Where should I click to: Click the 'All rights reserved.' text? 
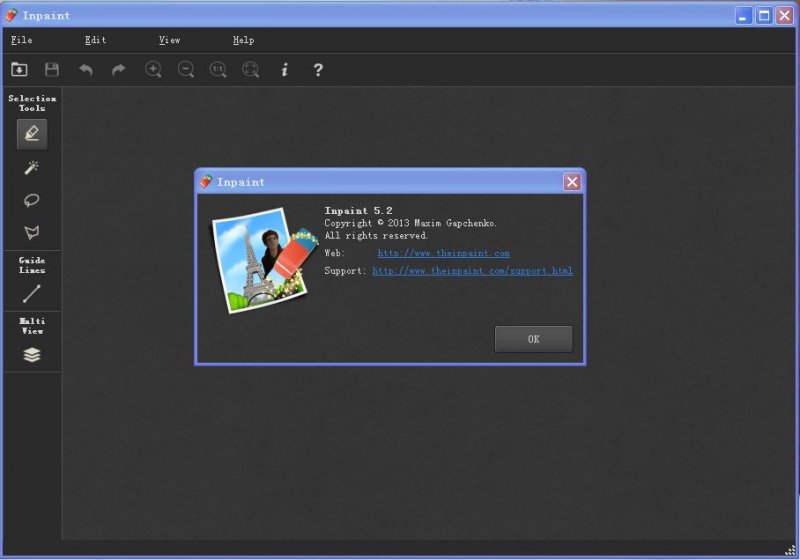coord(376,236)
